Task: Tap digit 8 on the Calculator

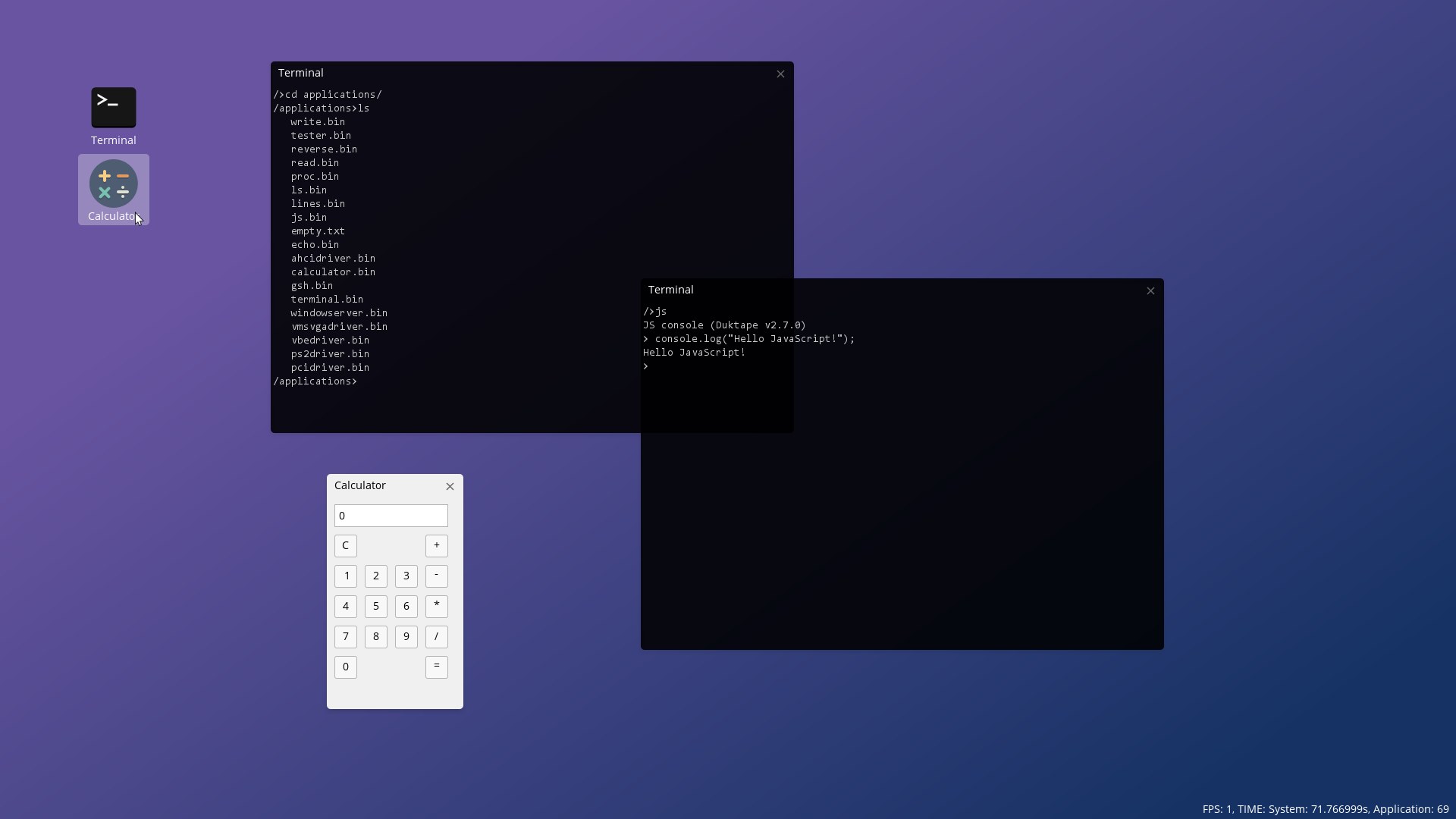Action: coord(376,637)
